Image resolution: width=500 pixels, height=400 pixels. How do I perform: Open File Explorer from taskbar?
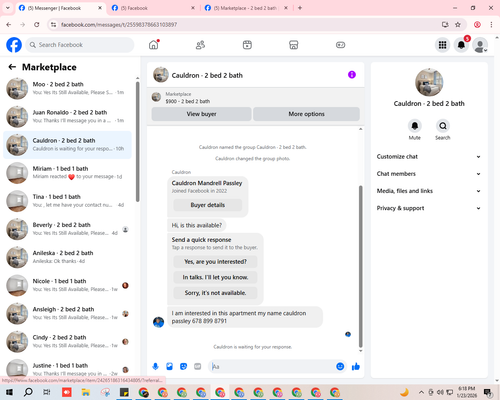click(86, 392)
